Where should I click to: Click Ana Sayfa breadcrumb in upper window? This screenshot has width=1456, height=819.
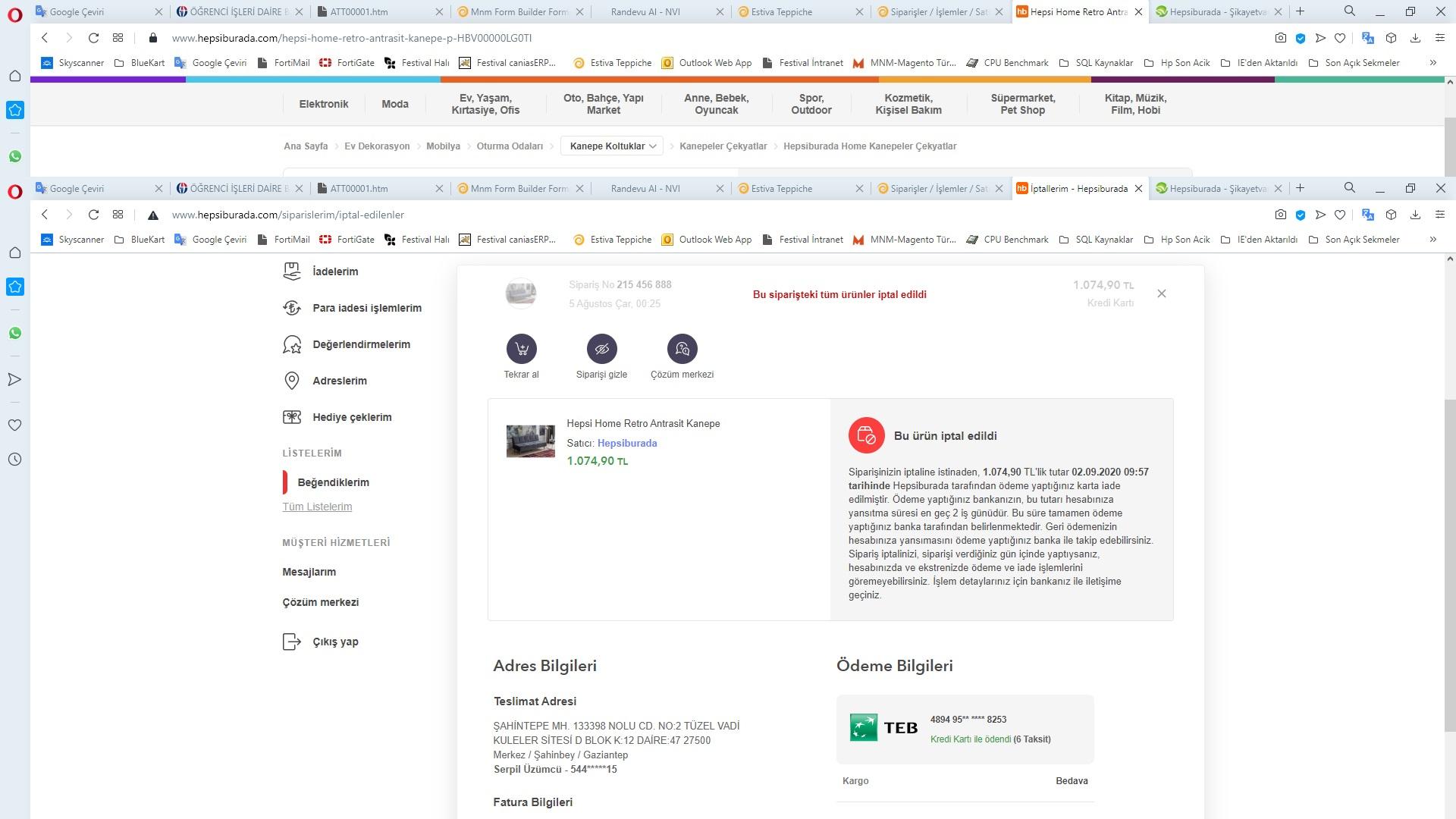coord(306,146)
